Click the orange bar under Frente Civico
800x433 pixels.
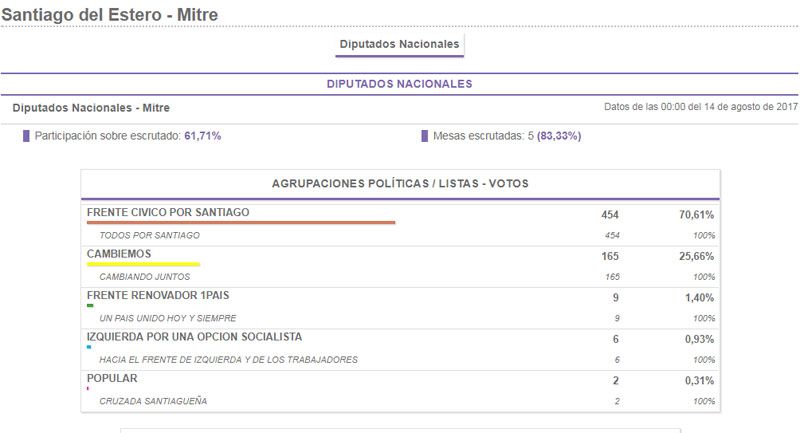[241, 223]
